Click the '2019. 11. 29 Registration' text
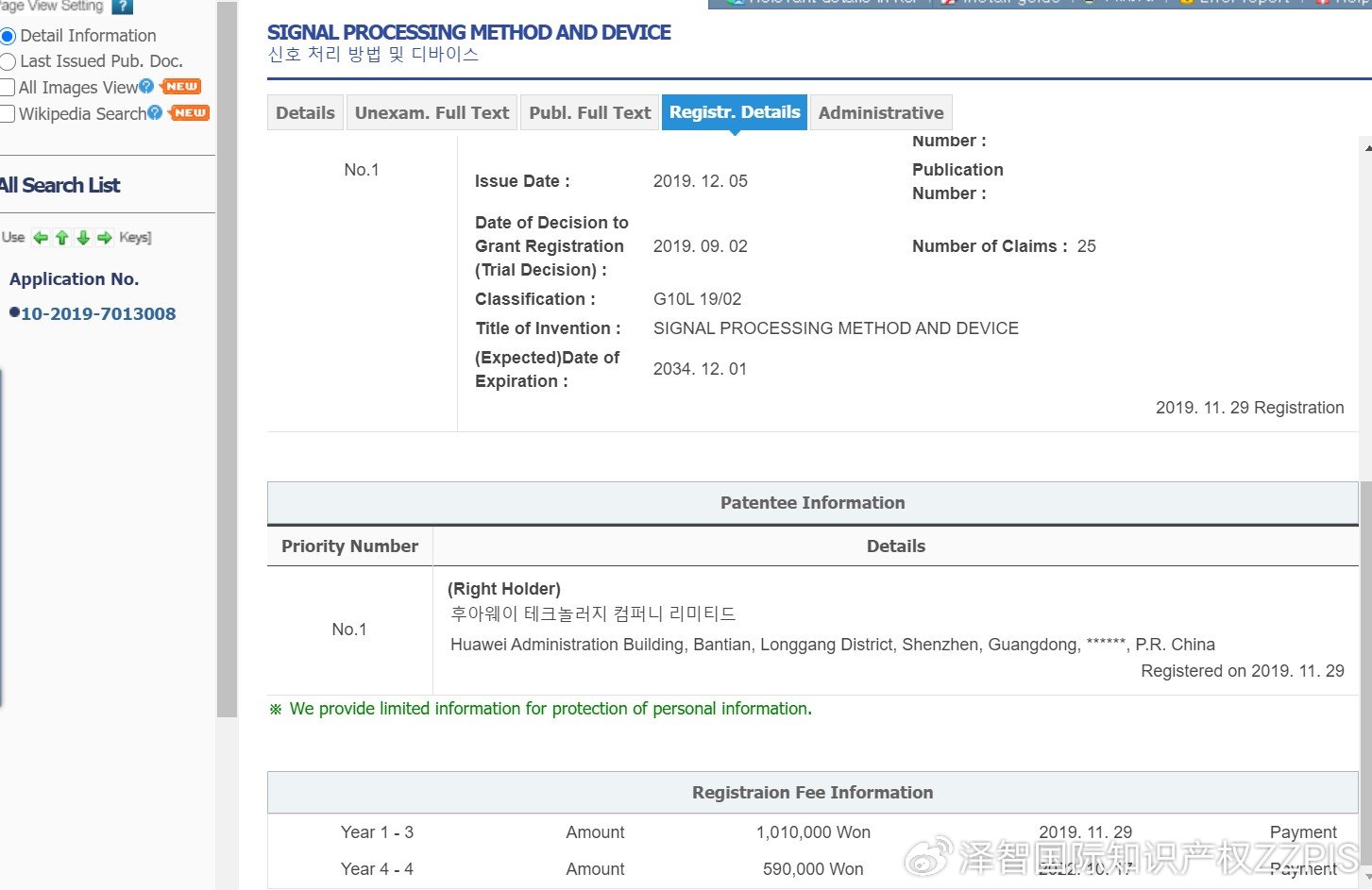The width and height of the screenshot is (1372, 890). coord(1250,408)
